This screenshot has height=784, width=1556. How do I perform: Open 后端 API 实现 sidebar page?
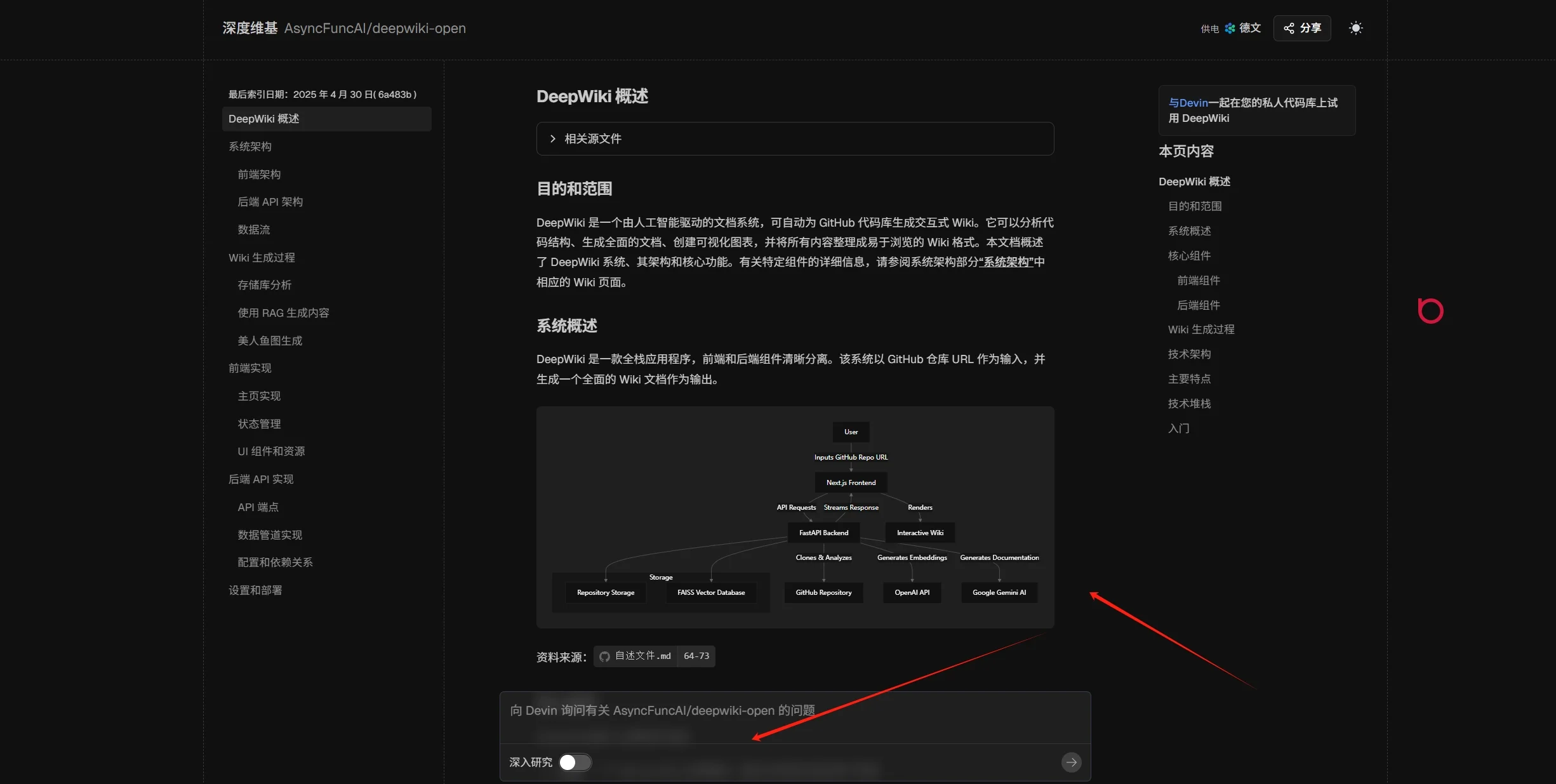261,479
